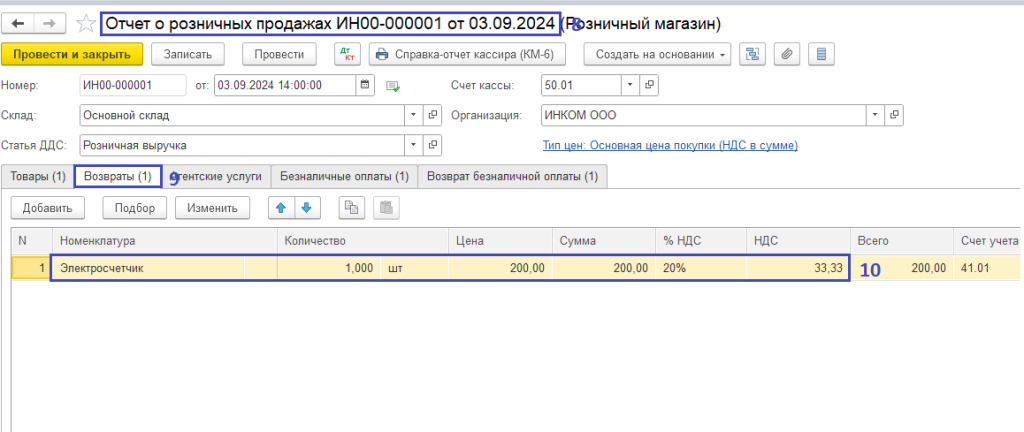The width and height of the screenshot is (1024, 432).
Task: Switch to the Безналичные оплаты (1) tab
Action: point(344,176)
